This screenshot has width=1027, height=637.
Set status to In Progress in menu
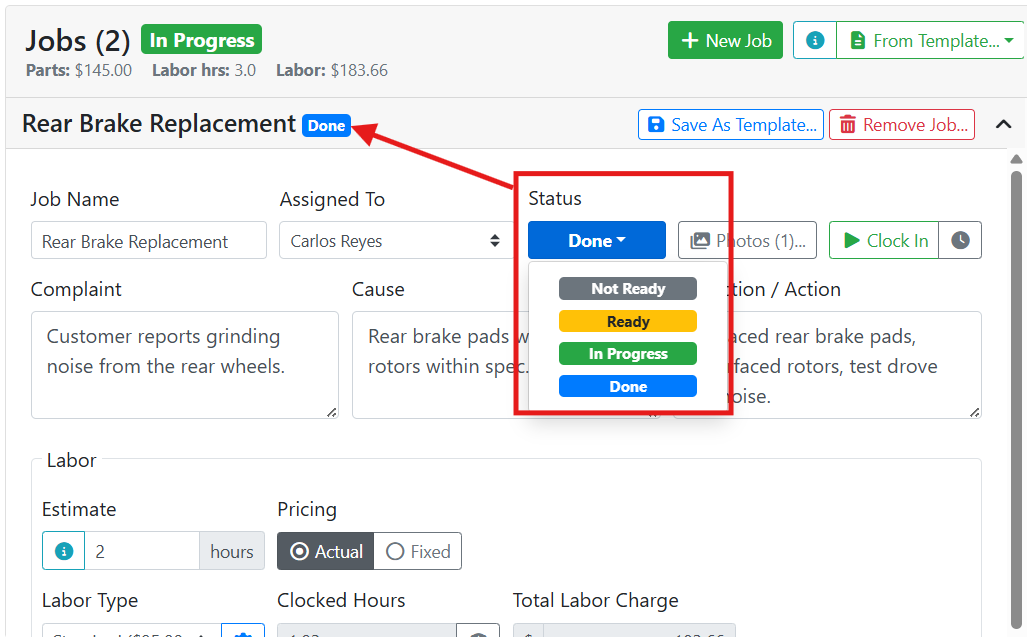click(627, 354)
